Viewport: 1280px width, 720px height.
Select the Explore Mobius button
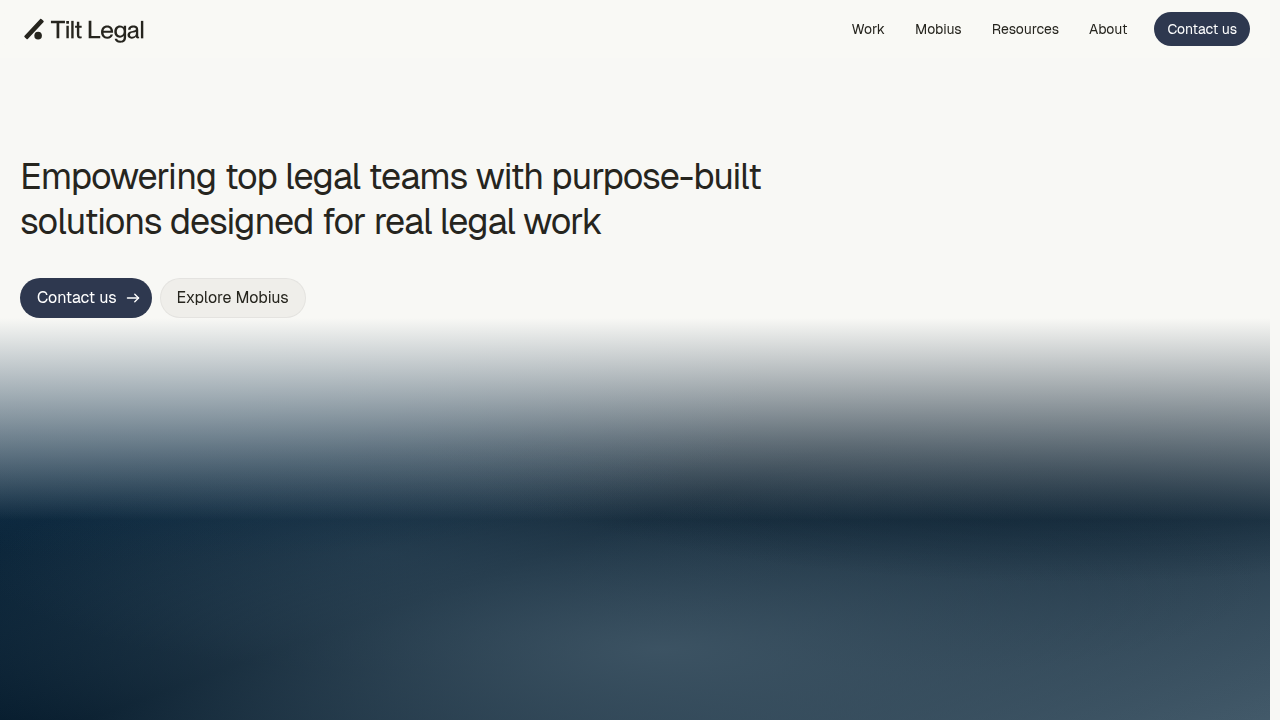pyautogui.click(x=233, y=298)
